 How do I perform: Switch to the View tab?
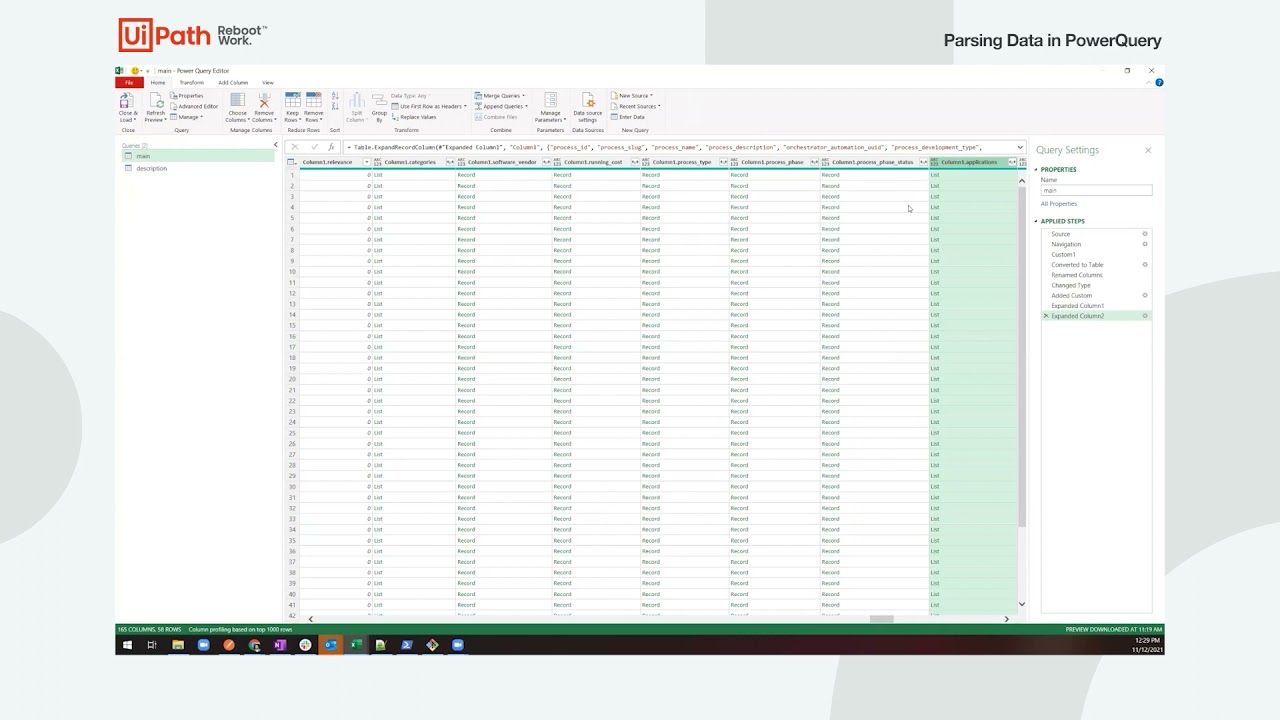(268, 82)
